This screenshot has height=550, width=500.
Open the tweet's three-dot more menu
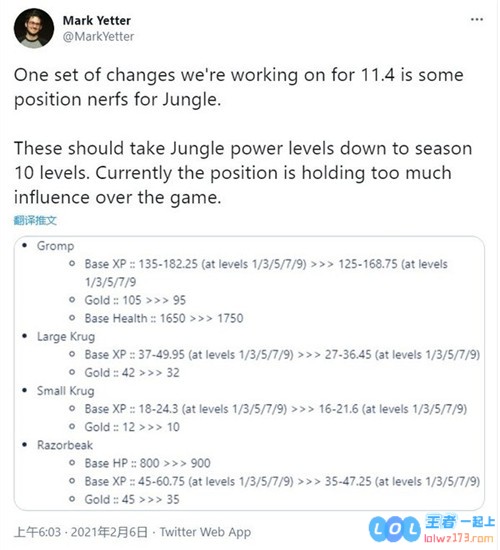(x=476, y=19)
